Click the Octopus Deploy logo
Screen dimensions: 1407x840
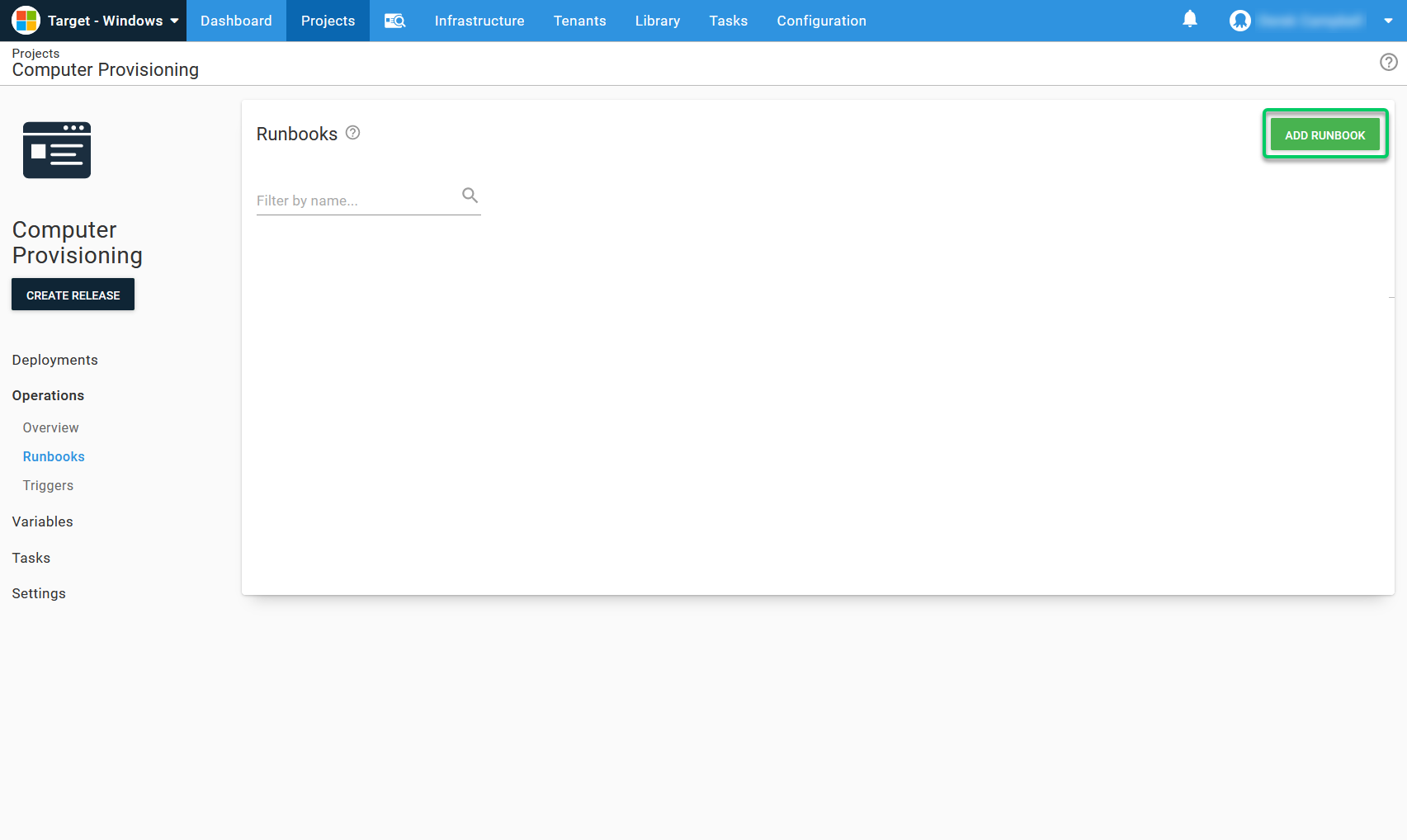[25, 20]
